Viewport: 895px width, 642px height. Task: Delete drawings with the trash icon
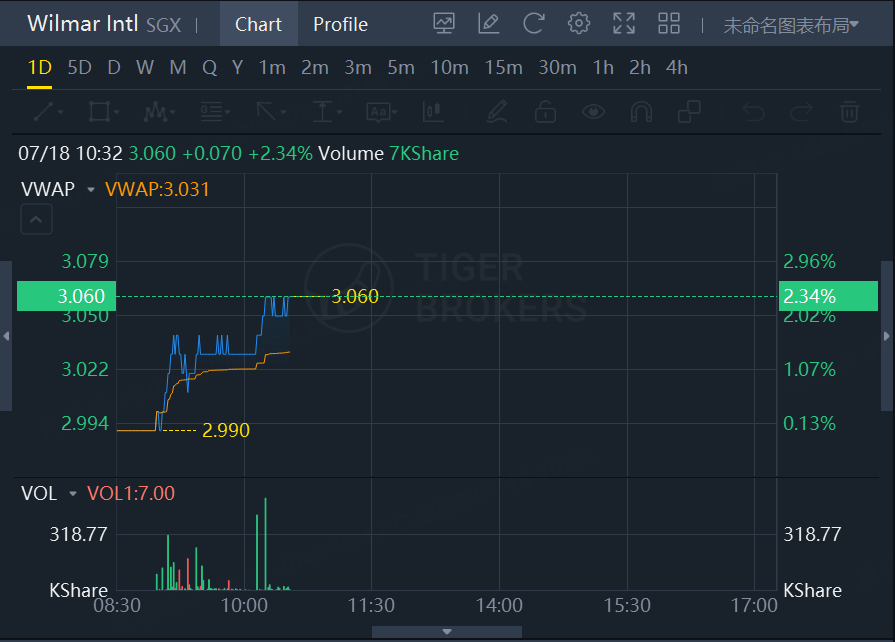[849, 112]
